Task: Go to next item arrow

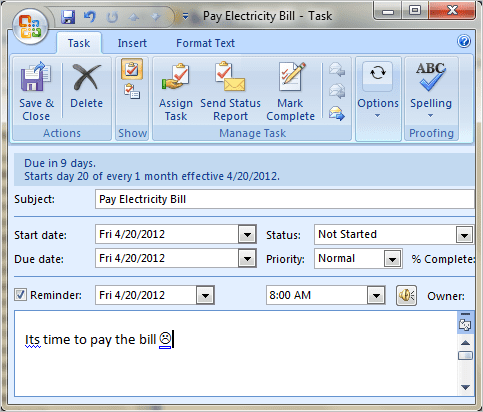Action: point(155,17)
